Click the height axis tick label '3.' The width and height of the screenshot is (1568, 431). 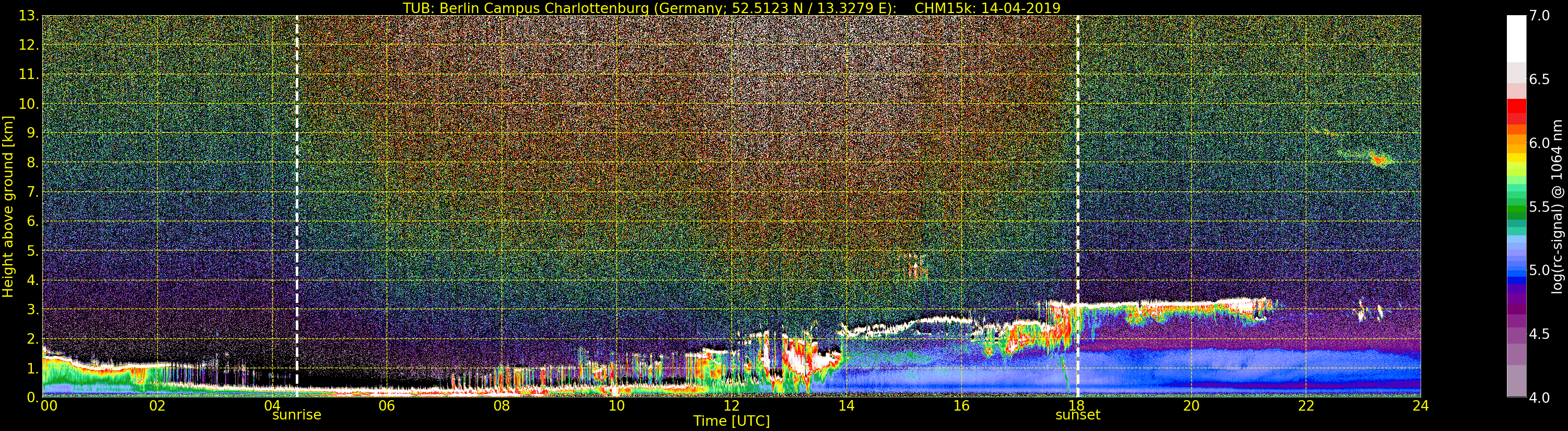click(x=32, y=309)
